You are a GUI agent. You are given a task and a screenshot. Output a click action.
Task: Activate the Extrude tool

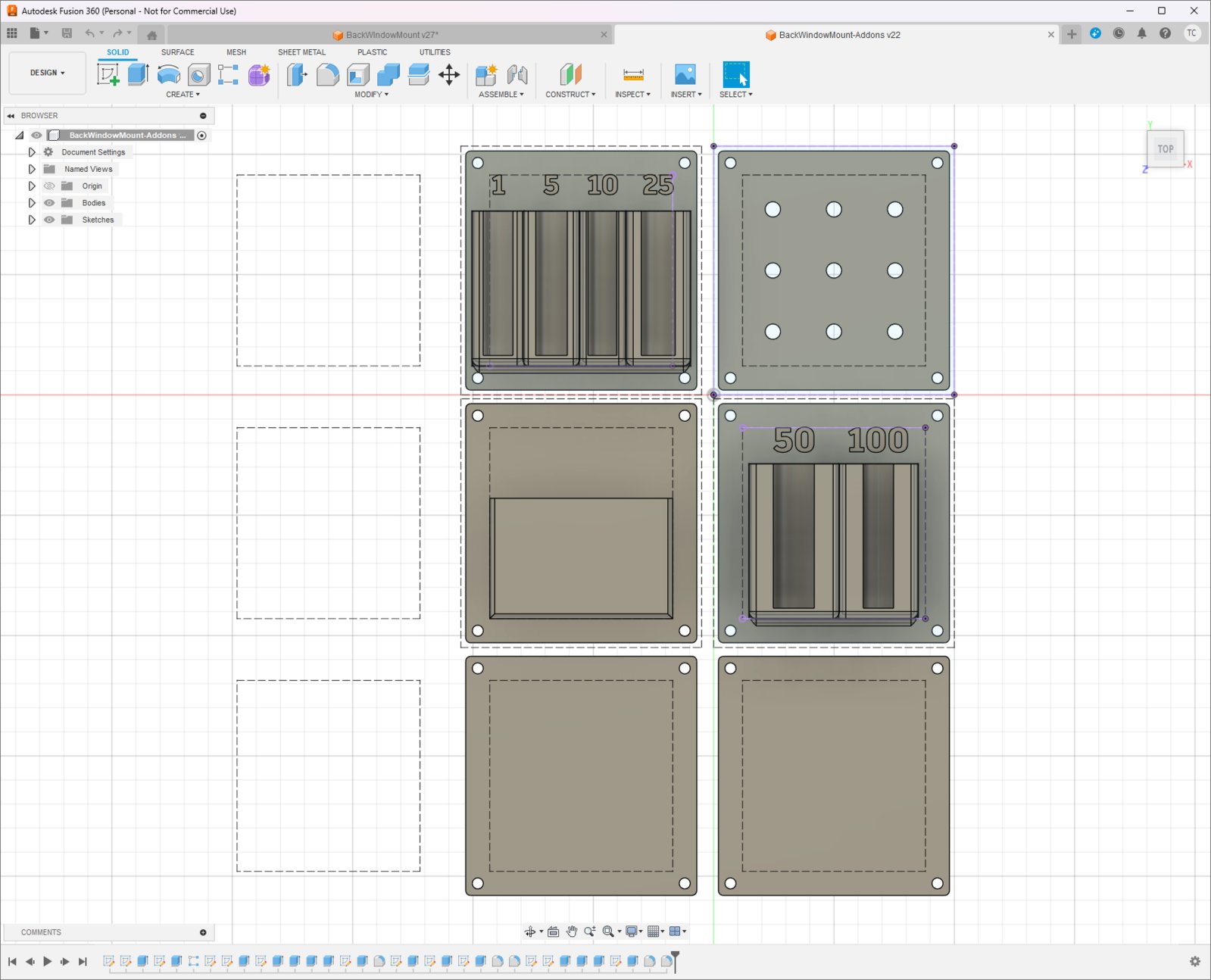pyautogui.click(x=138, y=74)
